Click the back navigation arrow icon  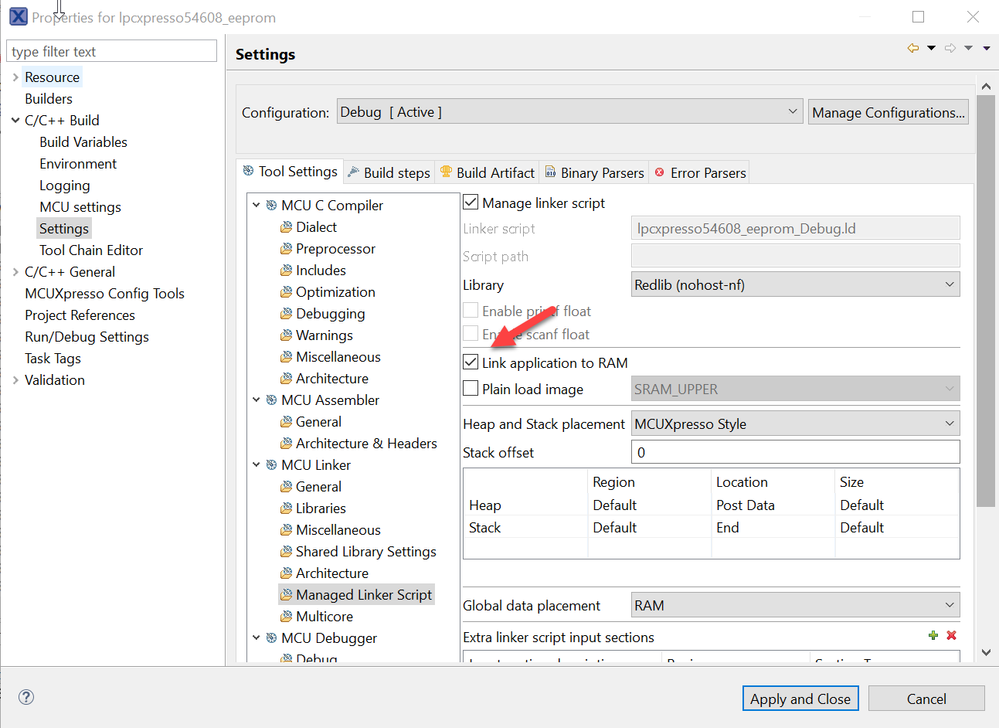click(x=913, y=48)
